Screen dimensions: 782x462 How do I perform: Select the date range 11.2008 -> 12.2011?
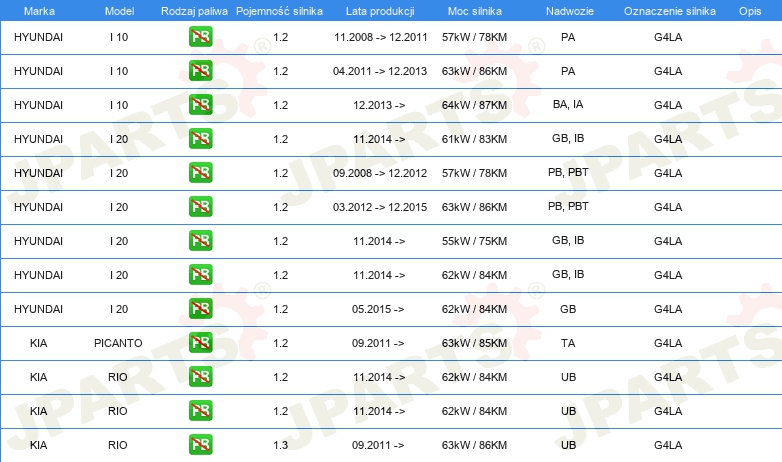(381, 37)
